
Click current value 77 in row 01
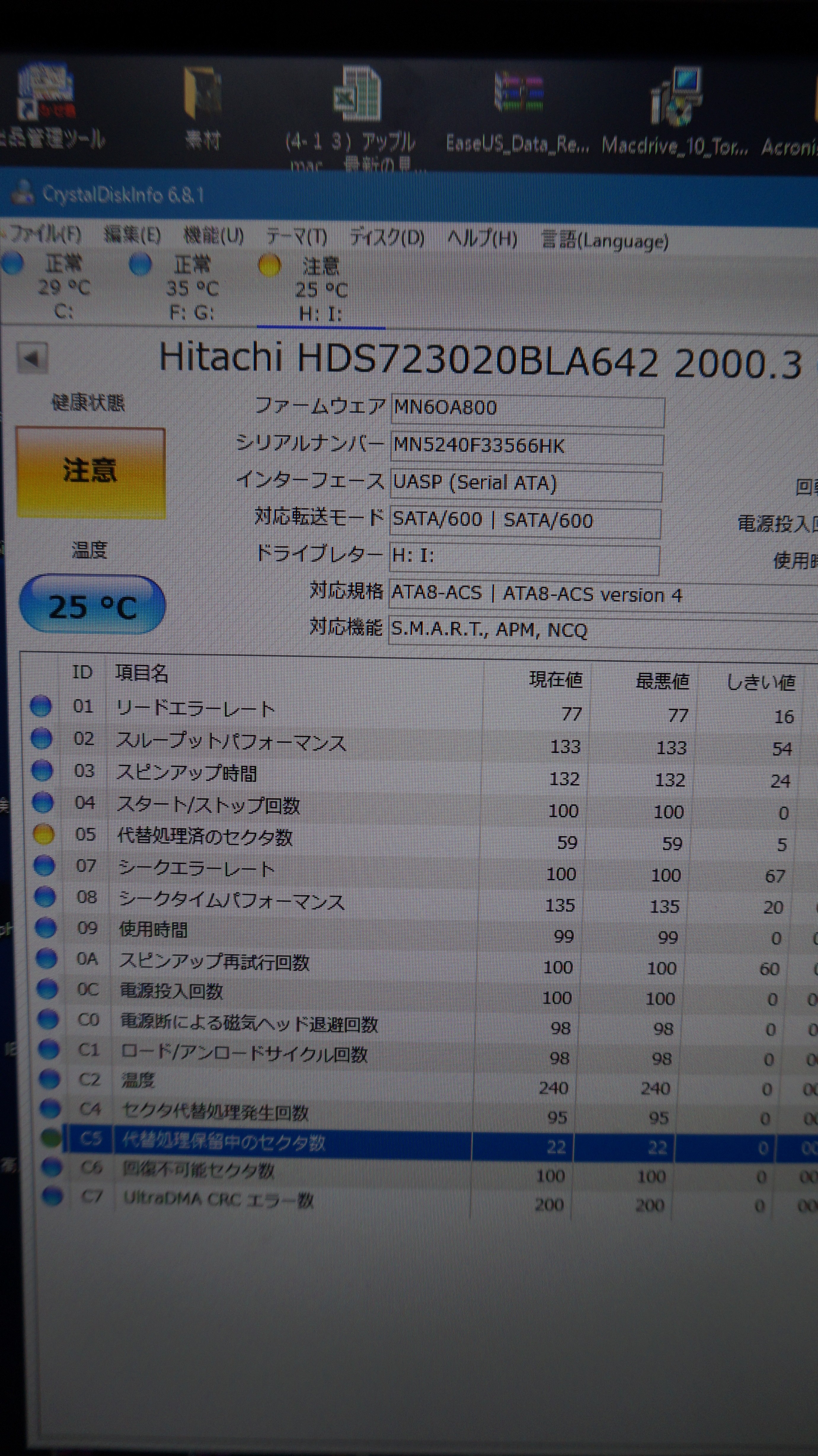coord(571,714)
